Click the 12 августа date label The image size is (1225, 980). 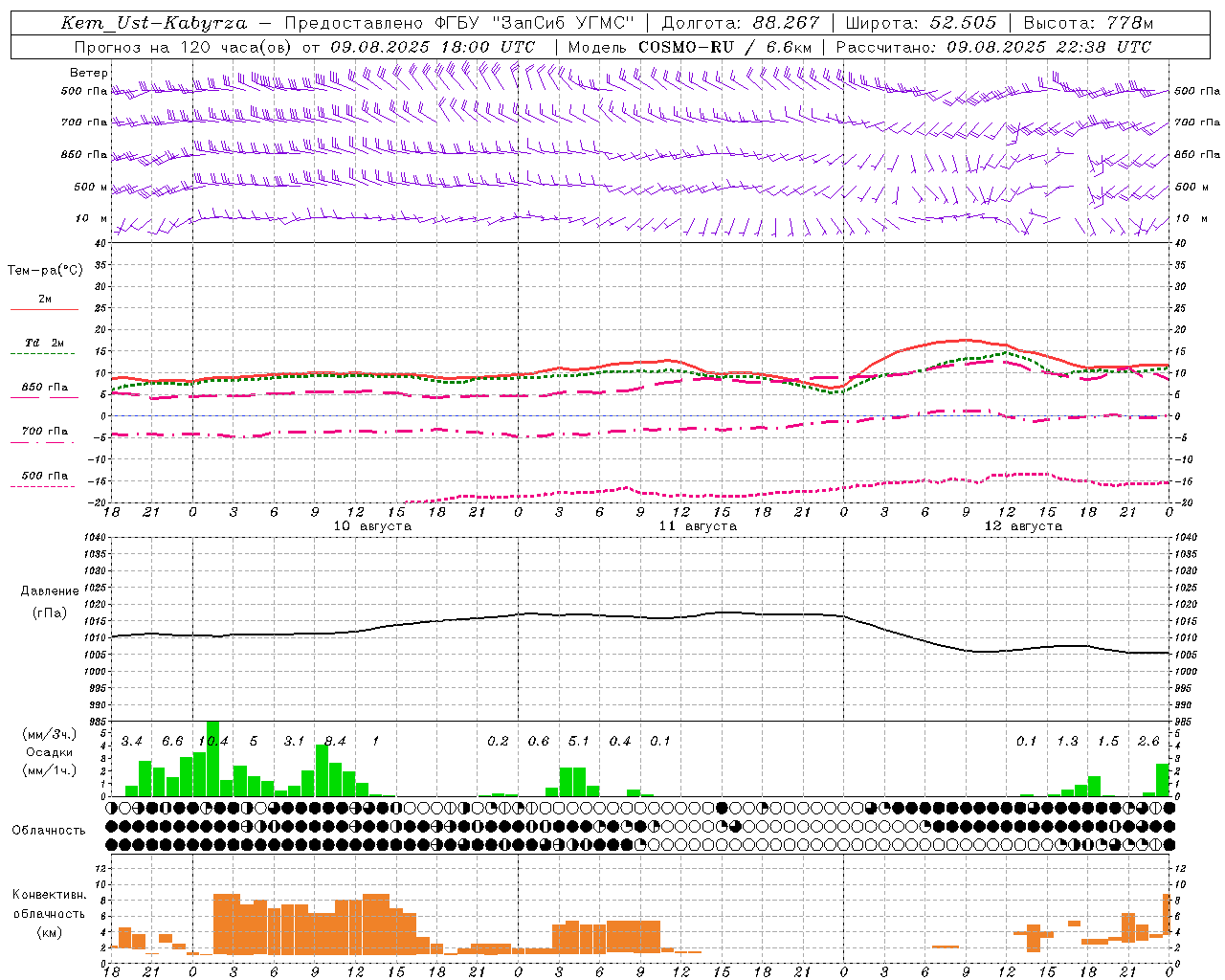[x=1023, y=526]
